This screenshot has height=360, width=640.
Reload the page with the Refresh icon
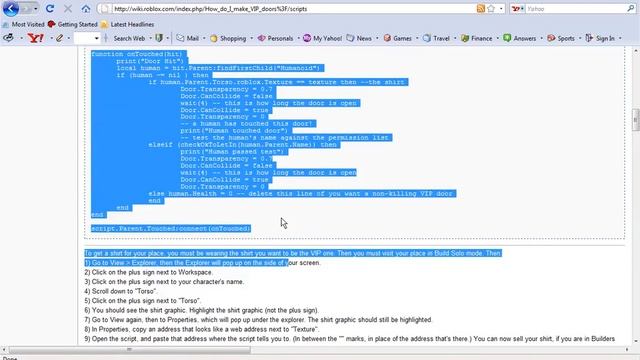click(x=50, y=9)
